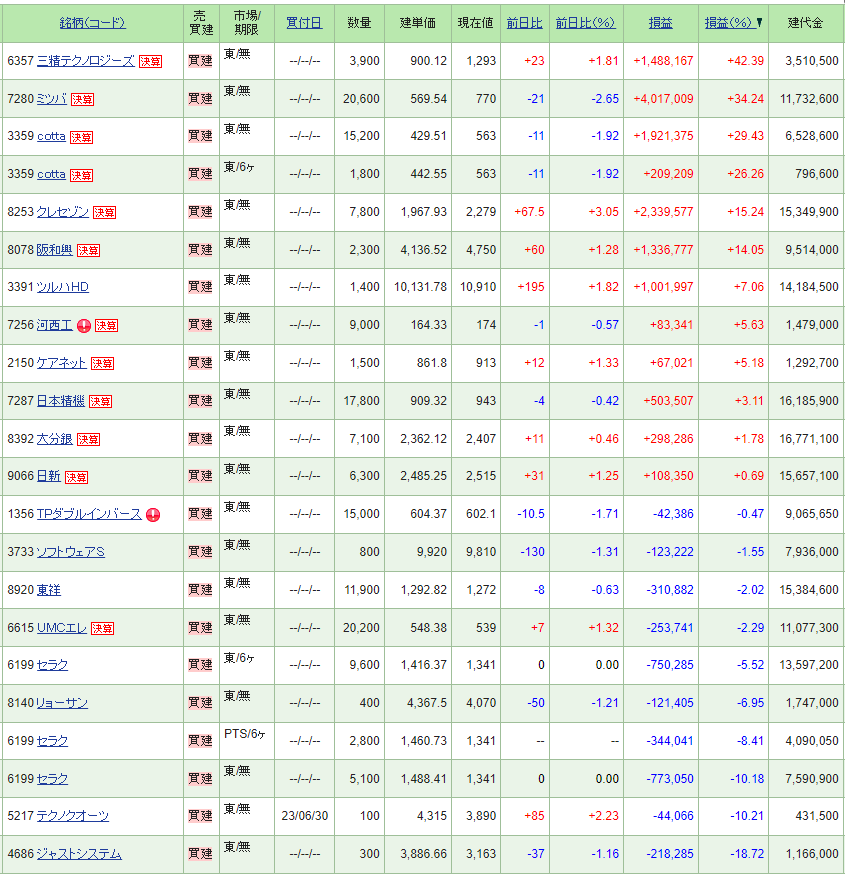Viewport: 845px width, 886px height.
Task: Open the 決算 badge on cotta row with 1,800 shares
Action: 81,175
